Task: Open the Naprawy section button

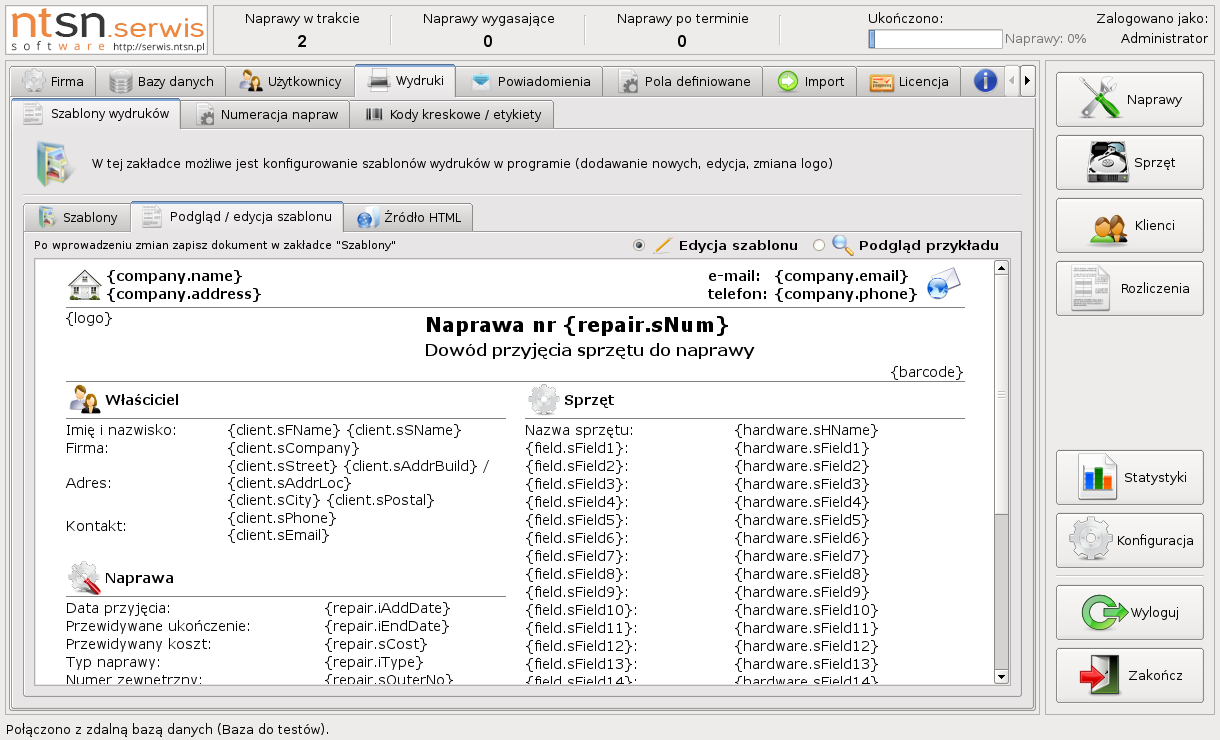Action: [1129, 99]
